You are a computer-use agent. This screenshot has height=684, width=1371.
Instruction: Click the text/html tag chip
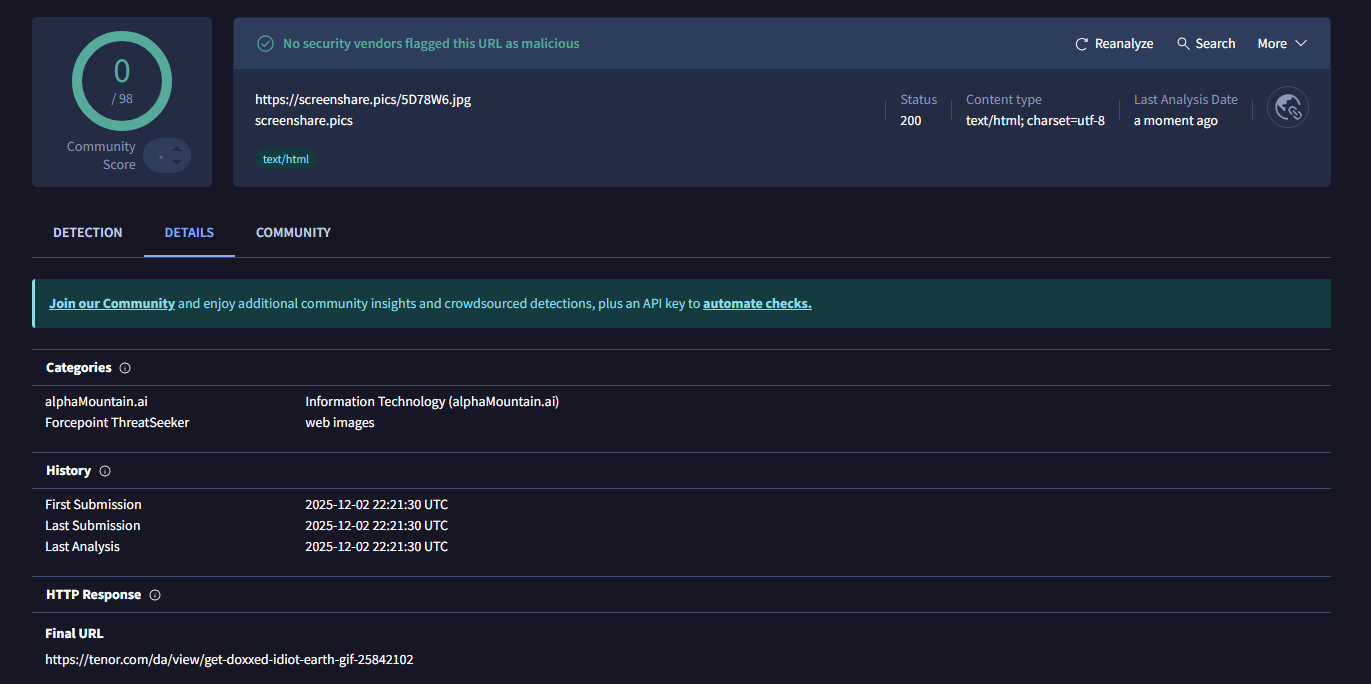(x=286, y=159)
